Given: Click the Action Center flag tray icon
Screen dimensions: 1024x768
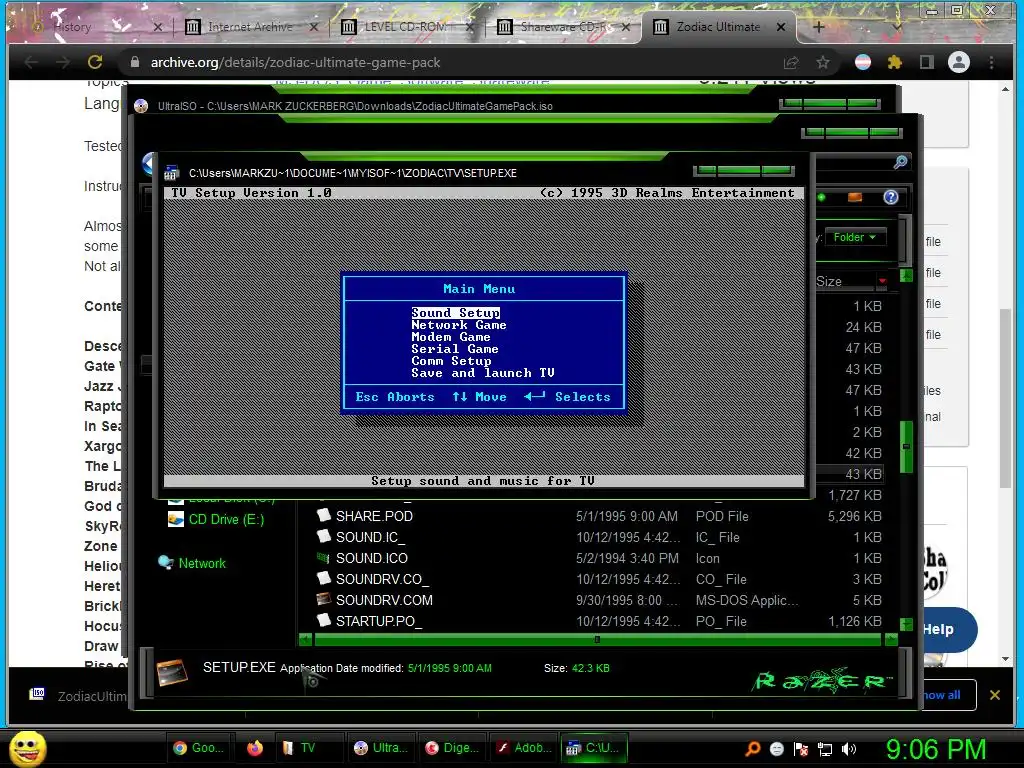Looking at the screenshot, I should [801, 749].
